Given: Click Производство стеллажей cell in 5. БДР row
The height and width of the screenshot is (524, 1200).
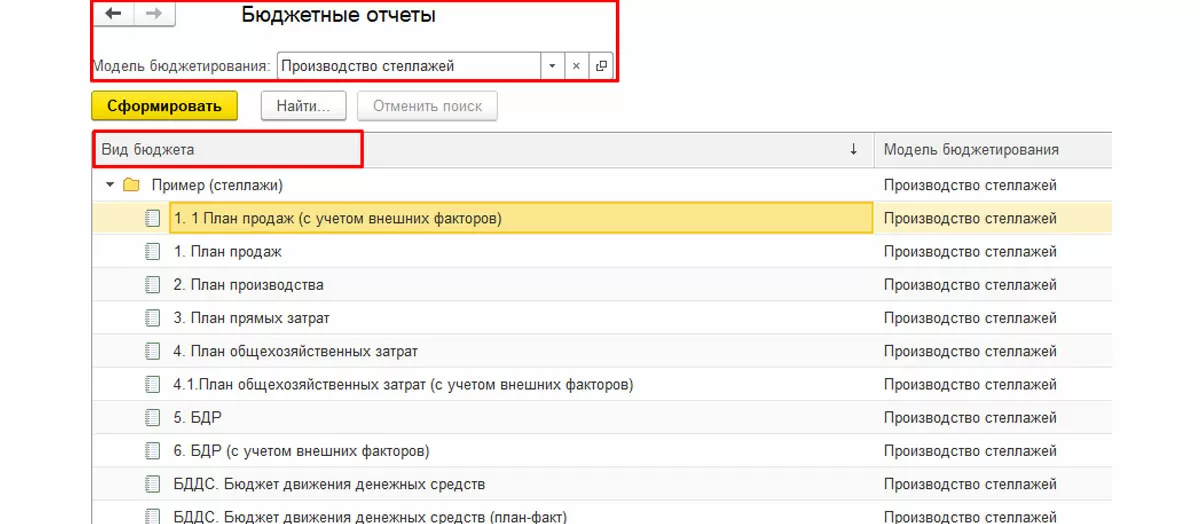Looking at the screenshot, I should [x=993, y=417].
